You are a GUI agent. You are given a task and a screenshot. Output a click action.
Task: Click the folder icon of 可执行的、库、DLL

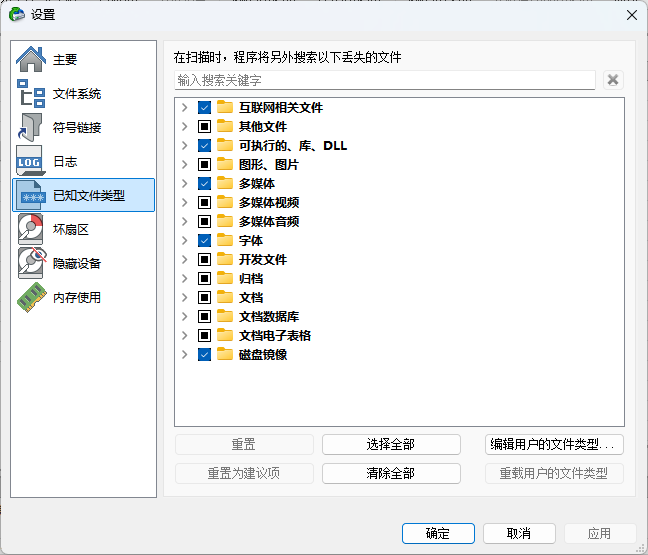225,145
